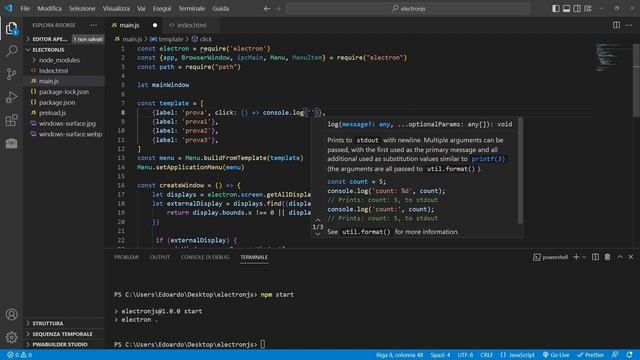This screenshot has width=640, height=360.
Task: Expand the SEQUENZA TEMPORALE section
Action: click(64, 334)
